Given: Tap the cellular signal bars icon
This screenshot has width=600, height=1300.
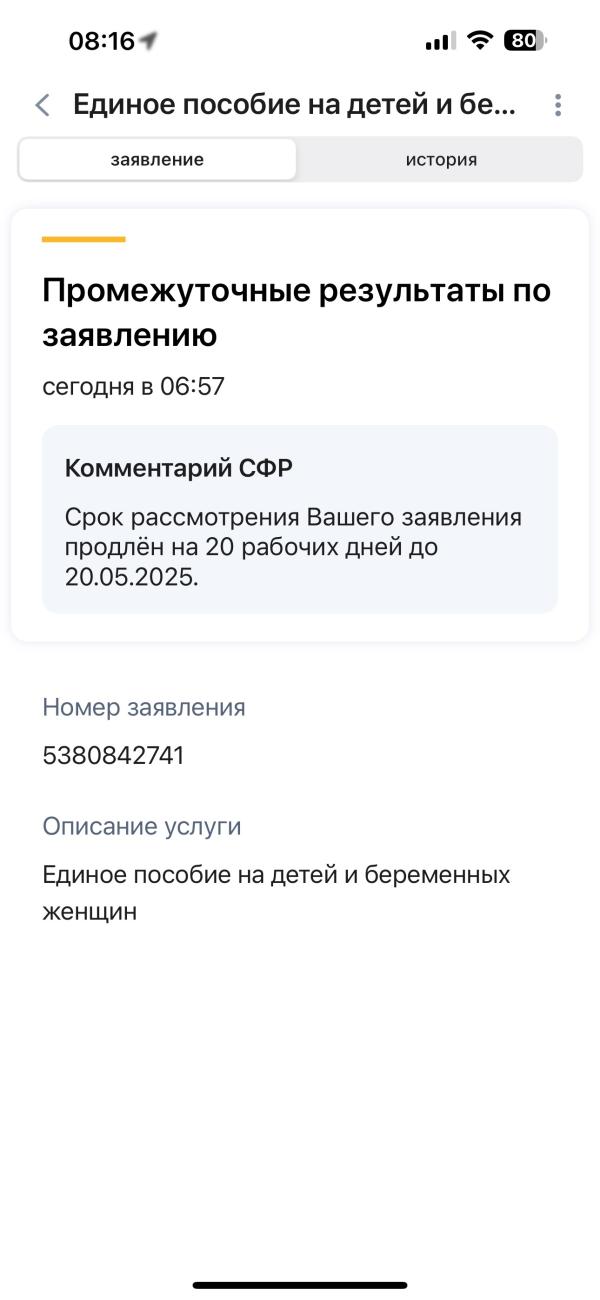Looking at the screenshot, I should (440, 41).
